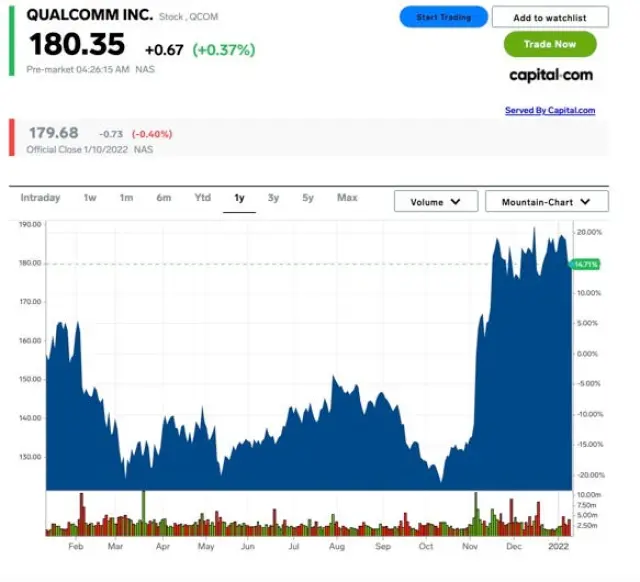Click the capital.com logo
This screenshot has width=640, height=582.
click(x=550, y=75)
